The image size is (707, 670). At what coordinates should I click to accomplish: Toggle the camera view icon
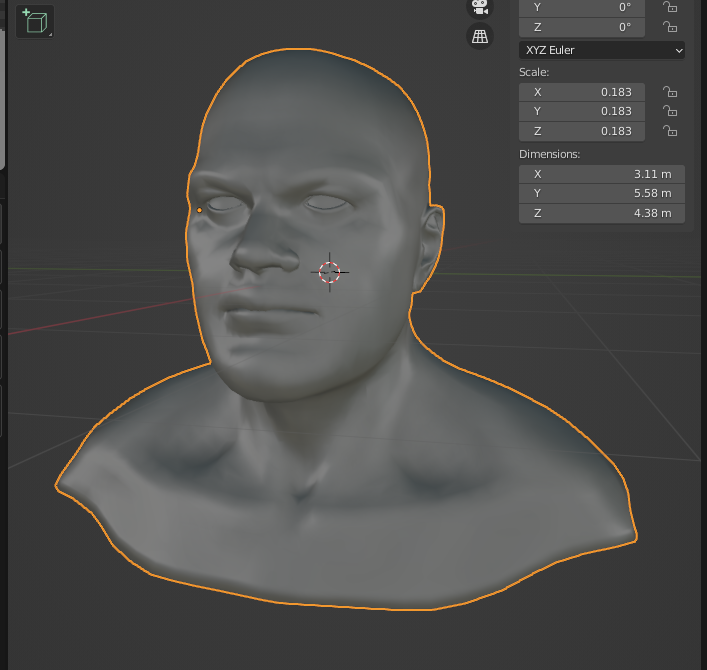pyautogui.click(x=480, y=8)
